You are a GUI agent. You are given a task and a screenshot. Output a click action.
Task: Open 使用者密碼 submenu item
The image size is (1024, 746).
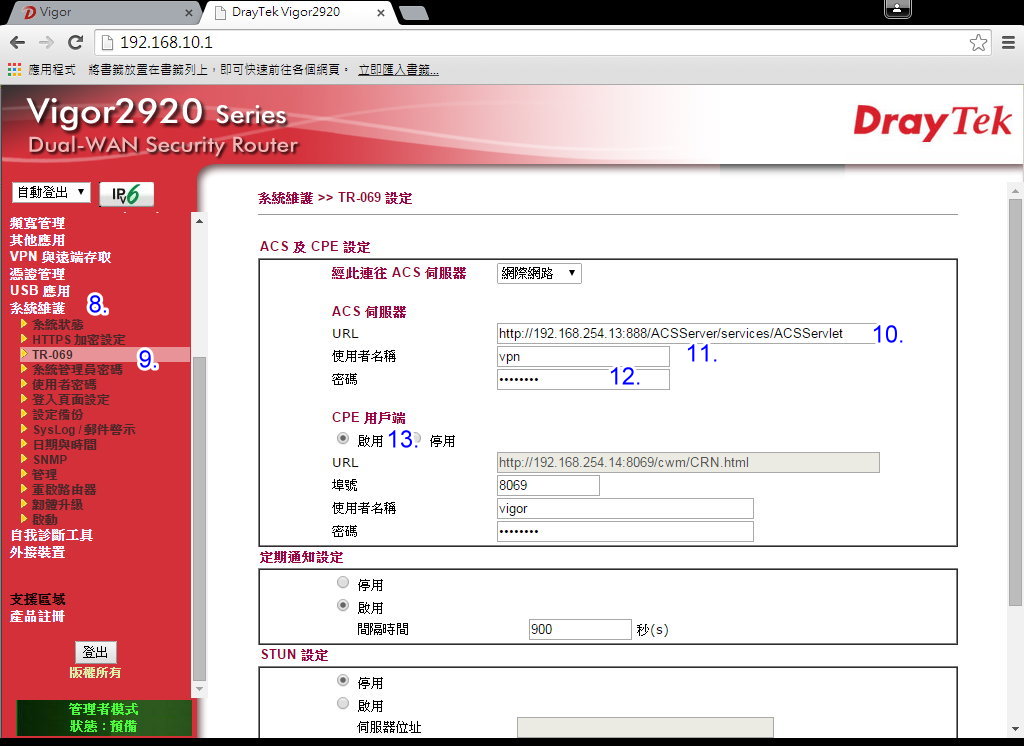(x=65, y=385)
